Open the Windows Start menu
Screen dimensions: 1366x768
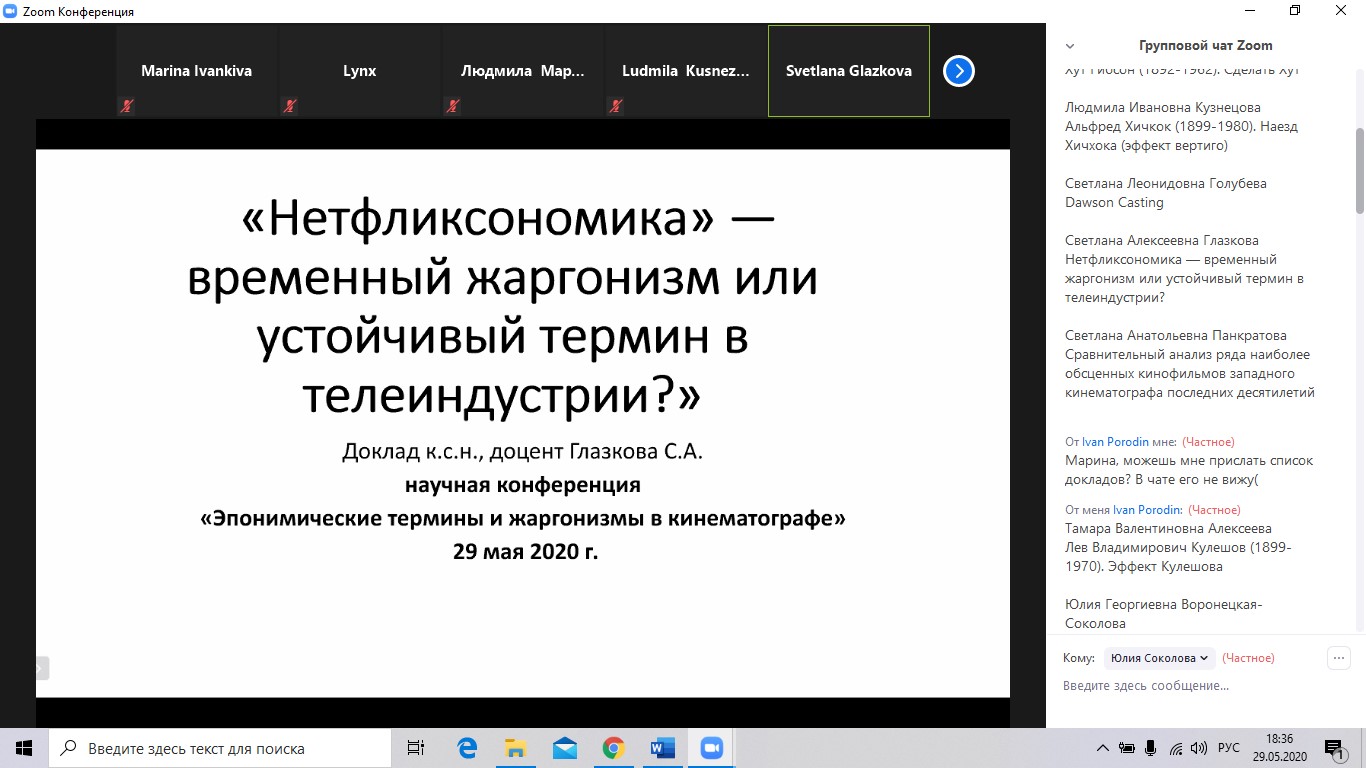point(24,748)
